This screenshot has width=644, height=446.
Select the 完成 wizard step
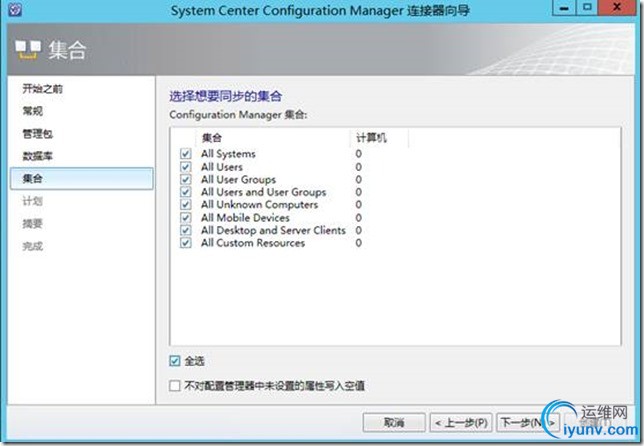click(x=32, y=246)
